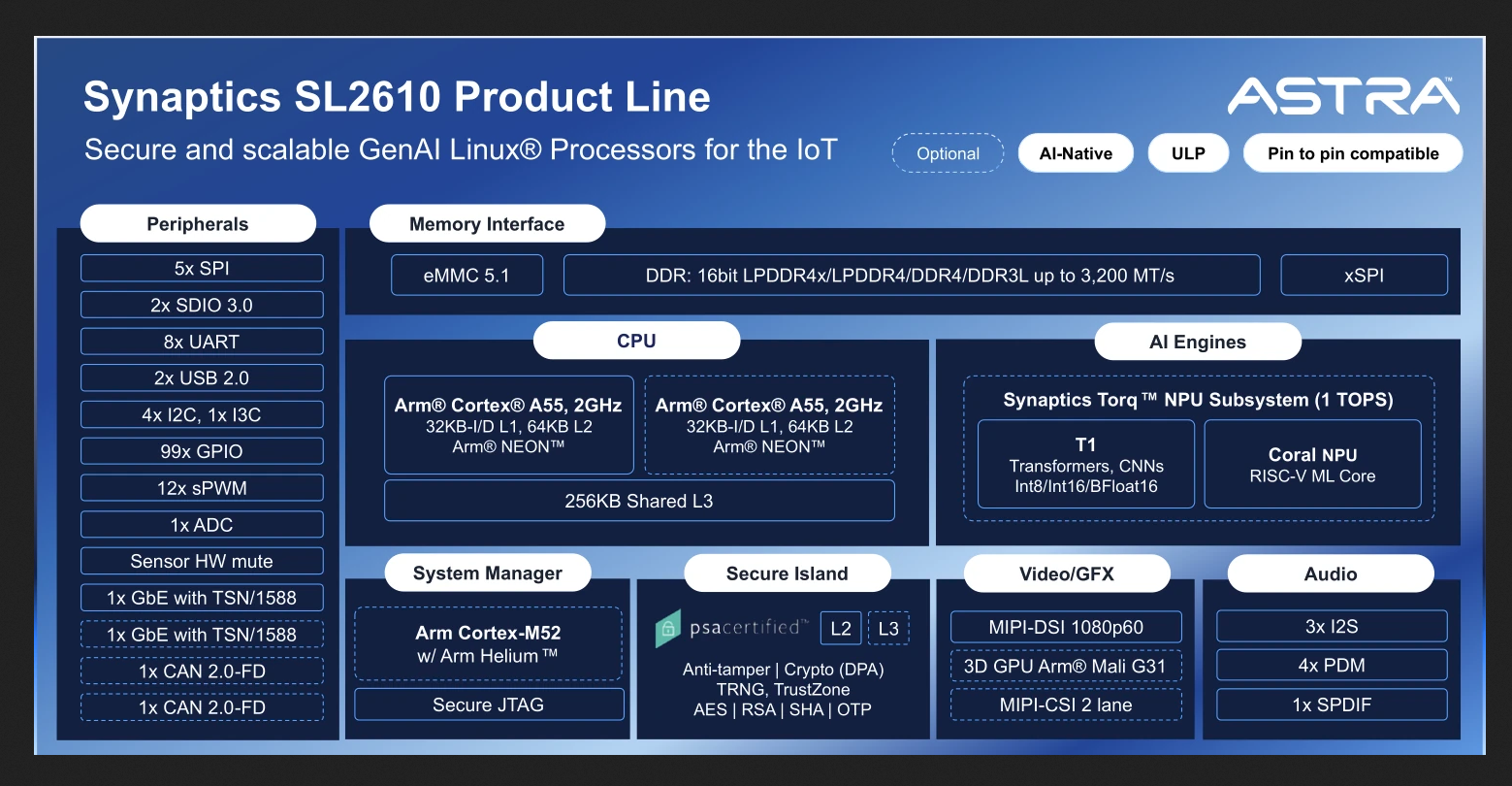Click the DDR 16bit LPDDR4x memory box
Image resolution: width=1512 pixels, height=786 pixels.
coord(911,276)
